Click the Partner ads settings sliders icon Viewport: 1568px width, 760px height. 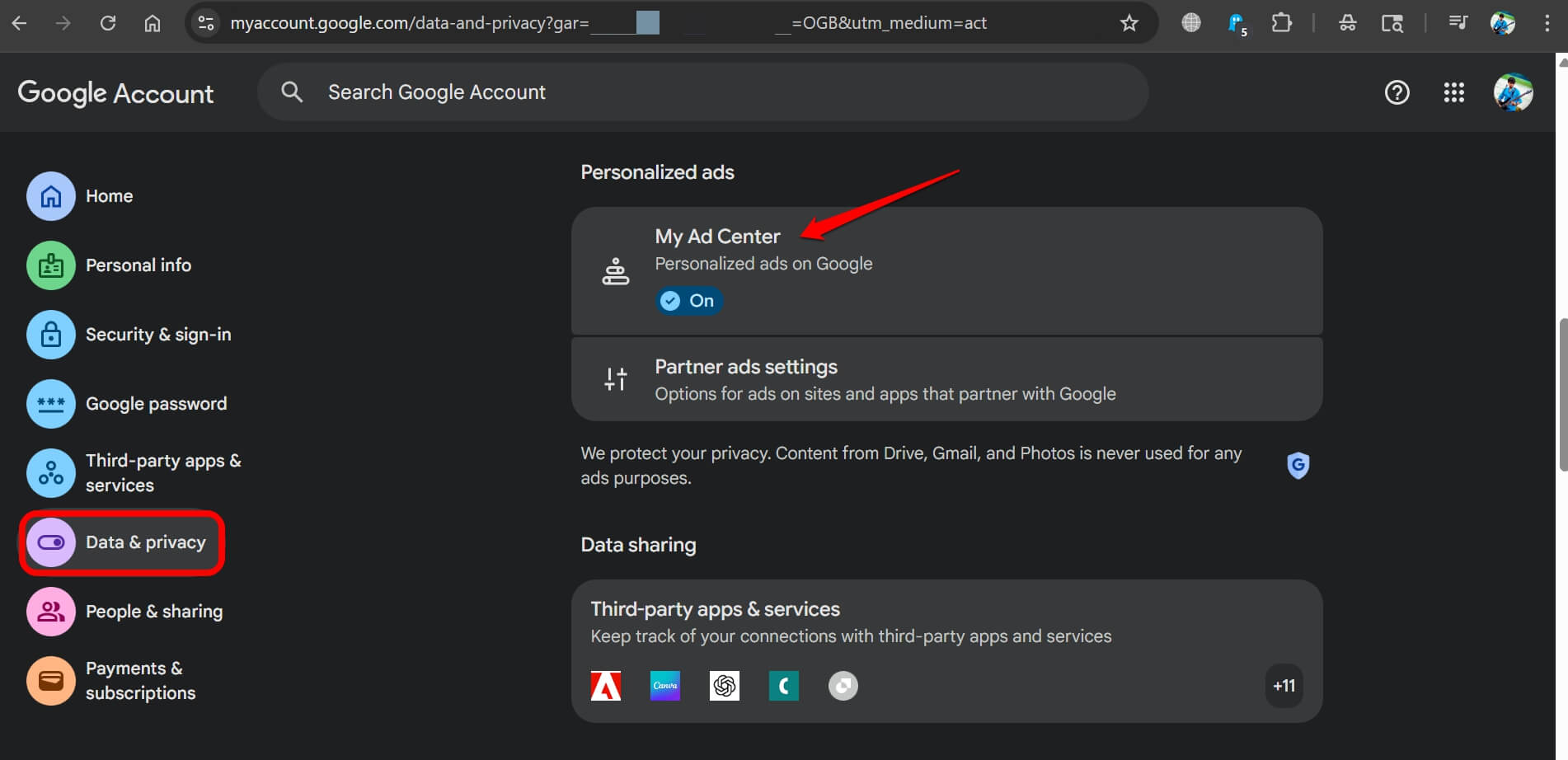[x=616, y=379]
